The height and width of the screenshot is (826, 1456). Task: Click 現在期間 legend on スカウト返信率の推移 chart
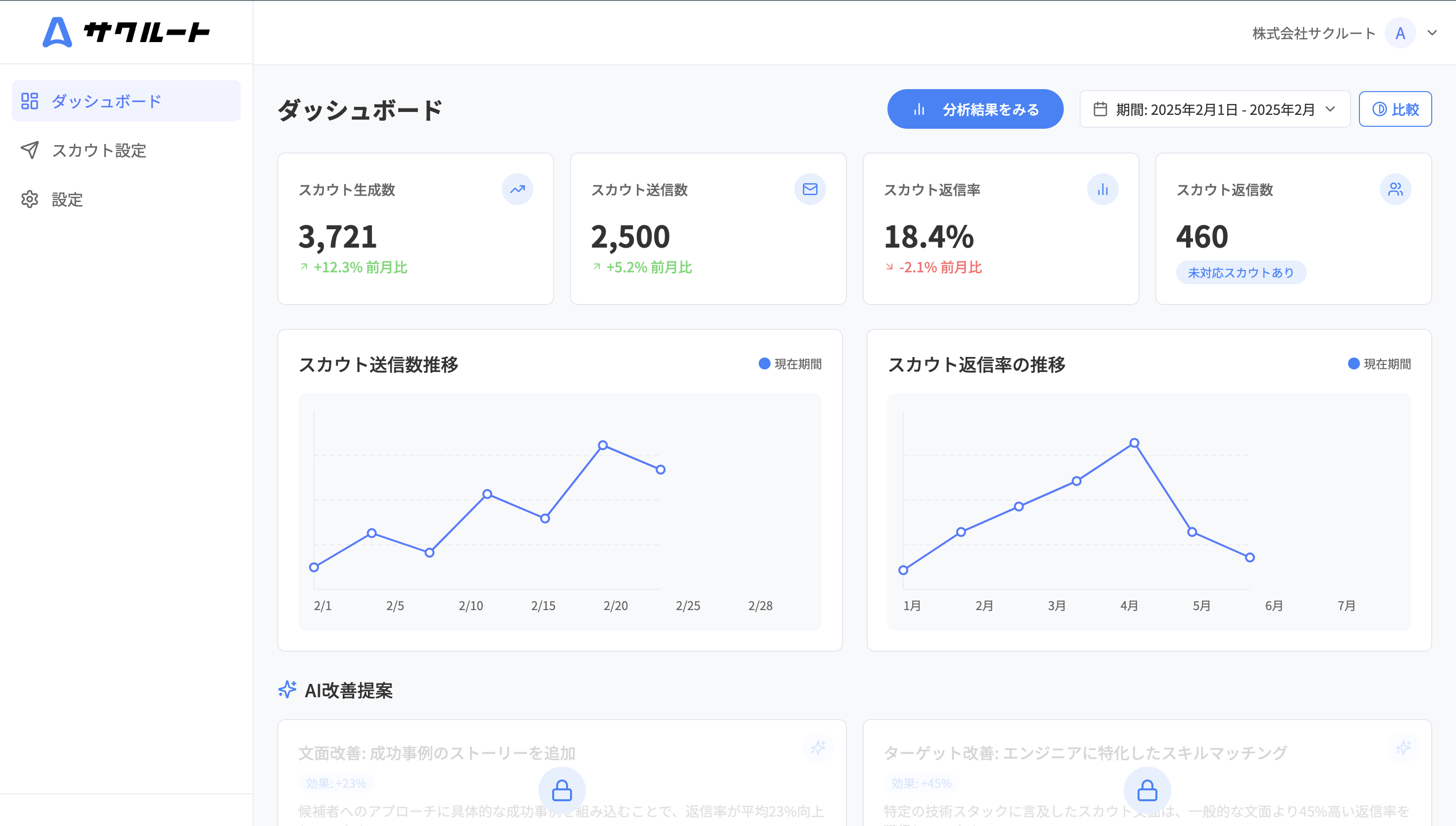[1379, 363]
